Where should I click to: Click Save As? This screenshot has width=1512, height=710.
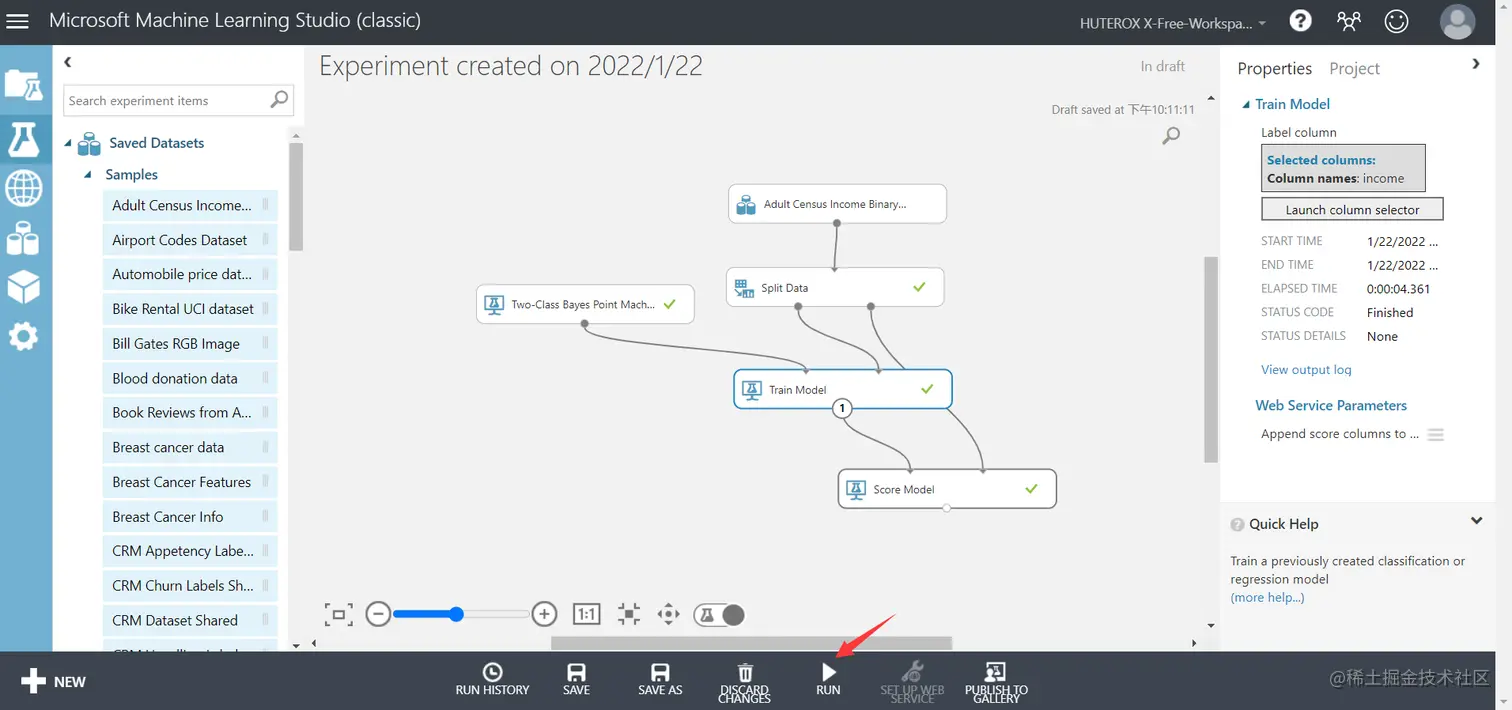pyautogui.click(x=660, y=679)
